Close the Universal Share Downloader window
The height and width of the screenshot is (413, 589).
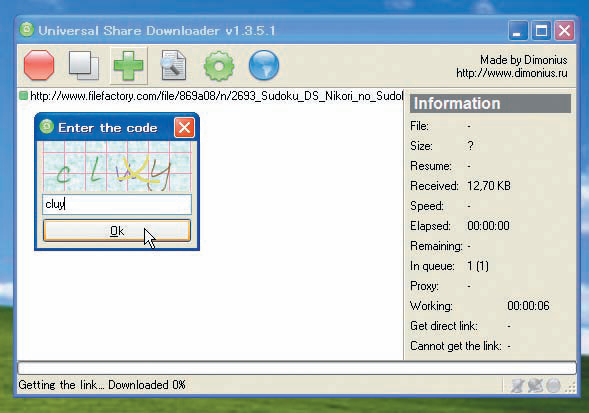[564, 30]
